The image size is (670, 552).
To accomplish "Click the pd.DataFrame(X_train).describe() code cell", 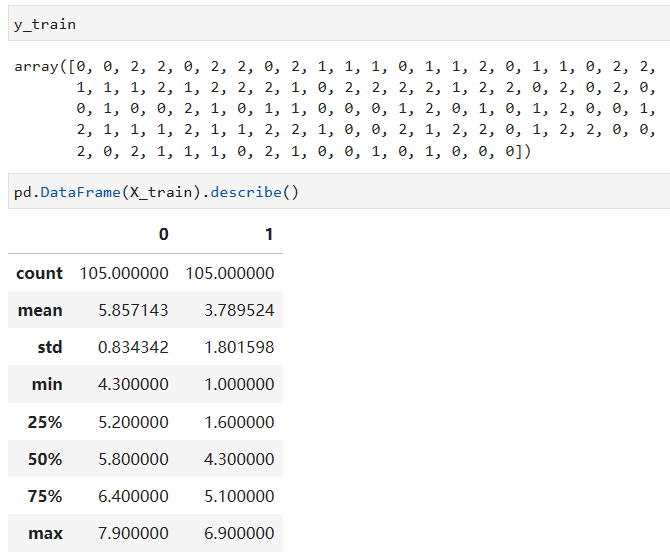I will point(339,191).
